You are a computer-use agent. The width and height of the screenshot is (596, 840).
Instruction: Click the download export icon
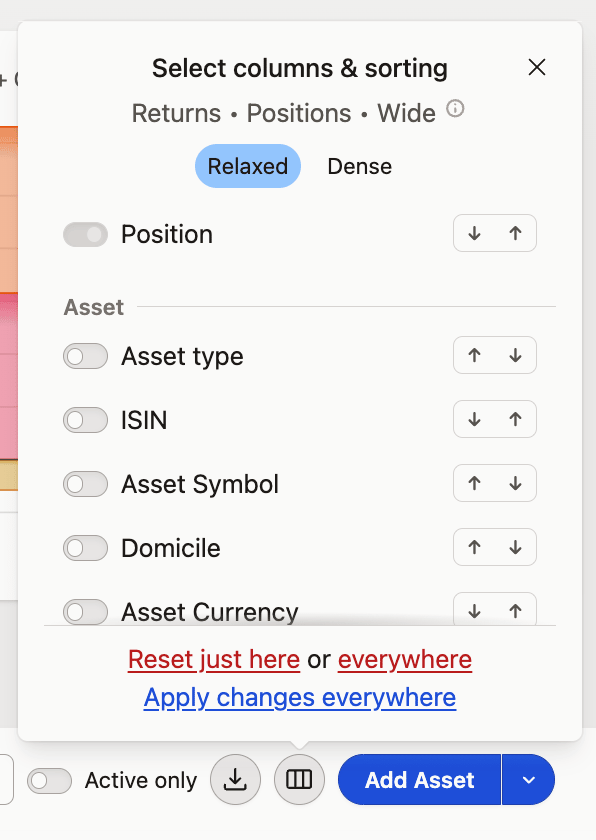point(236,779)
